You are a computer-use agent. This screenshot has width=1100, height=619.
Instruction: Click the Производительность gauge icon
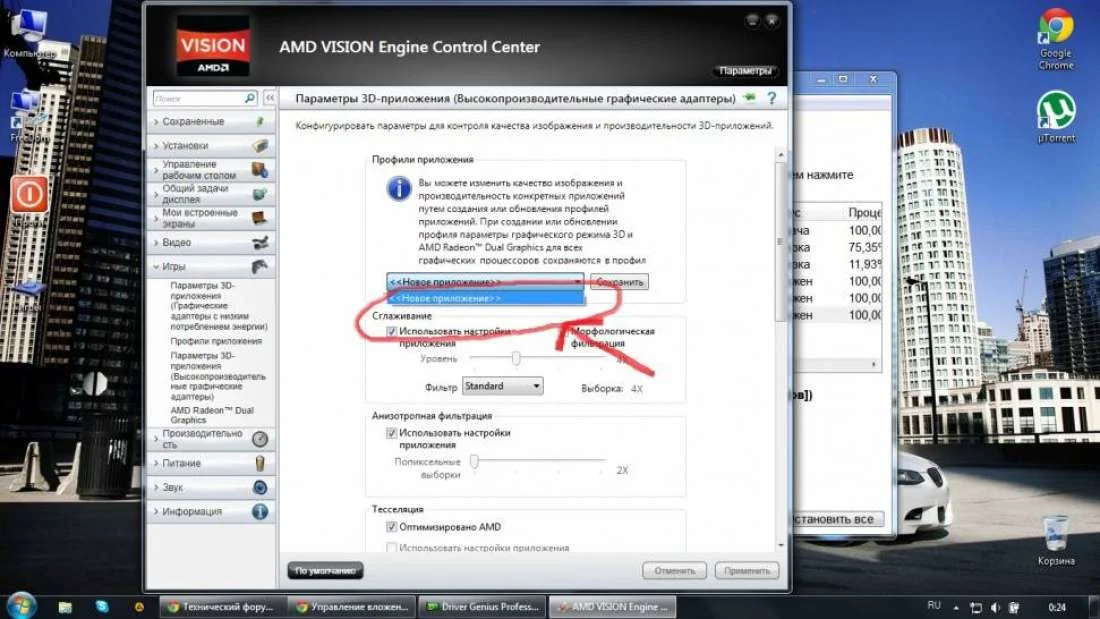(260, 439)
